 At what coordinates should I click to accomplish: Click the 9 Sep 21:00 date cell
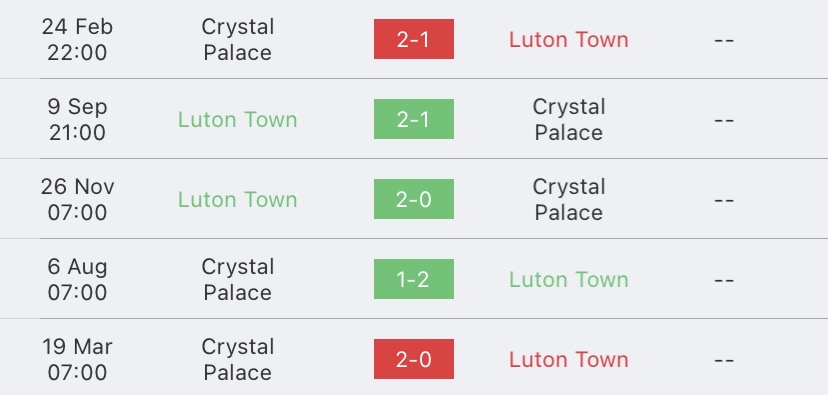click(77, 119)
